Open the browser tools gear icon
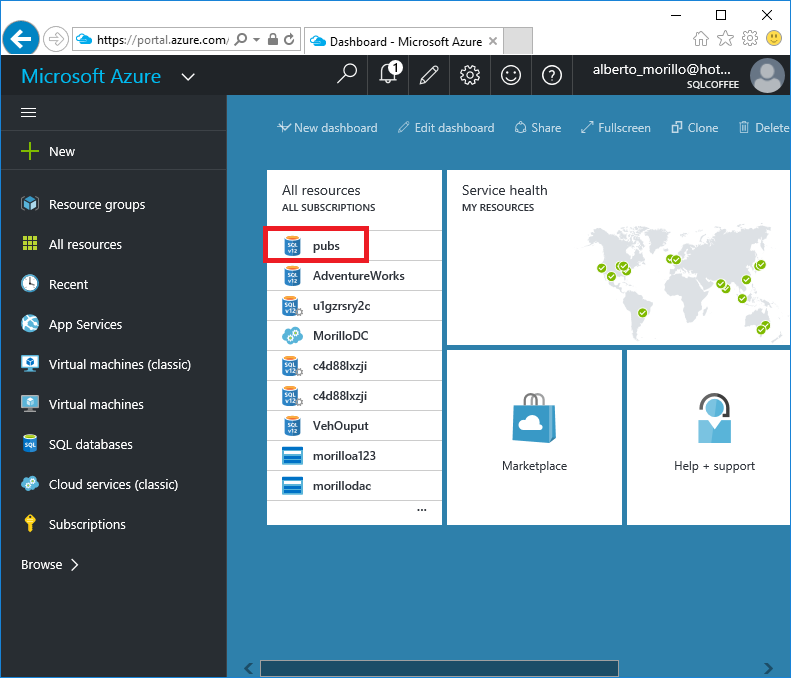The image size is (791, 678). (750, 38)
